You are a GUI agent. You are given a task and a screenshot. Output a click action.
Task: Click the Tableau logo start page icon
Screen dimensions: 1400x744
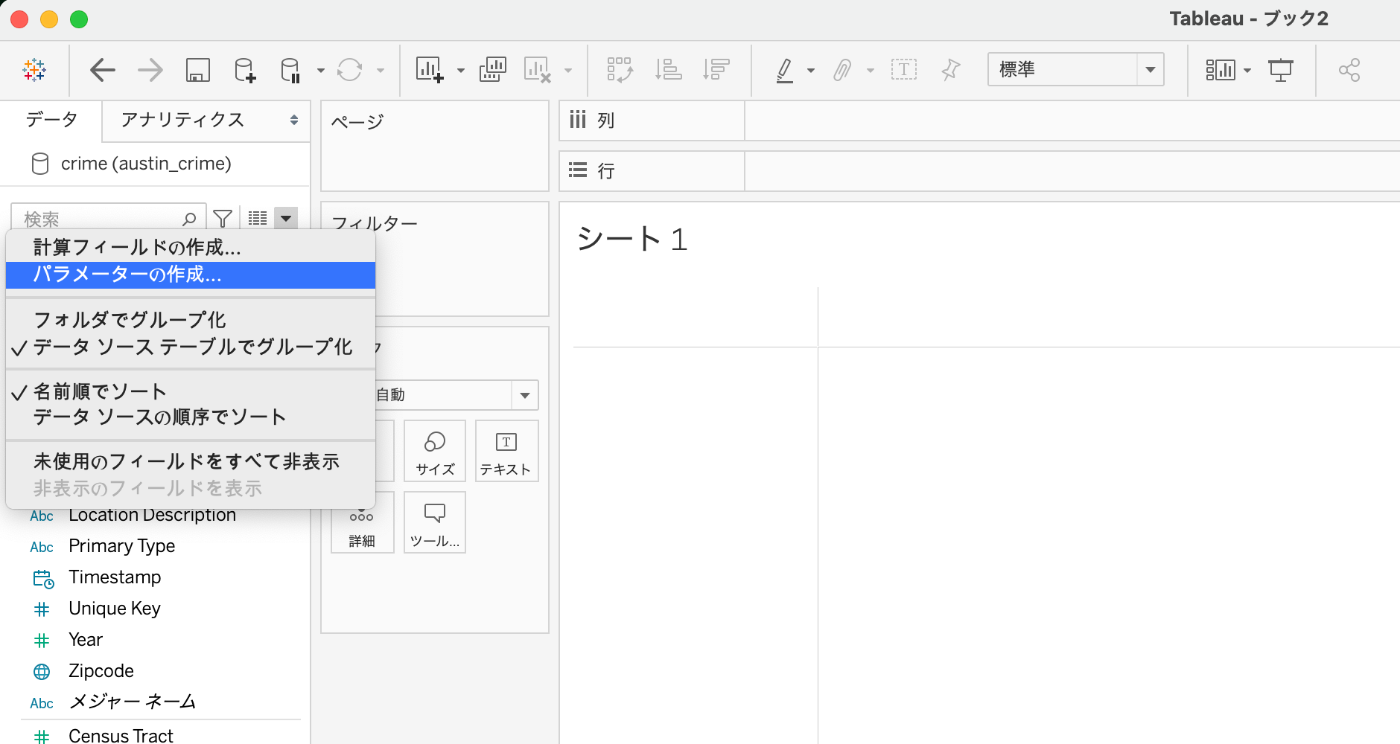click(x=34, y=70)
